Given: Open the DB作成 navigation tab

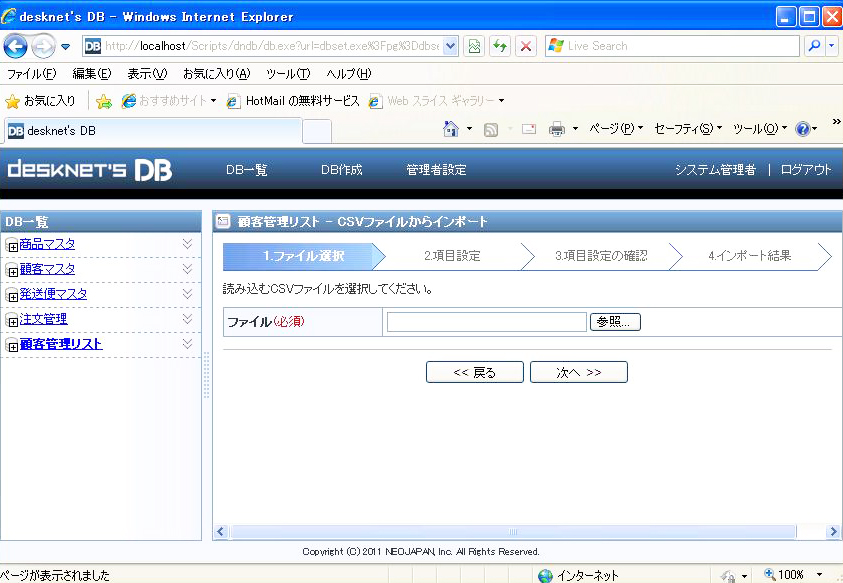Looking at the screenshot, I should pos(341,170).
